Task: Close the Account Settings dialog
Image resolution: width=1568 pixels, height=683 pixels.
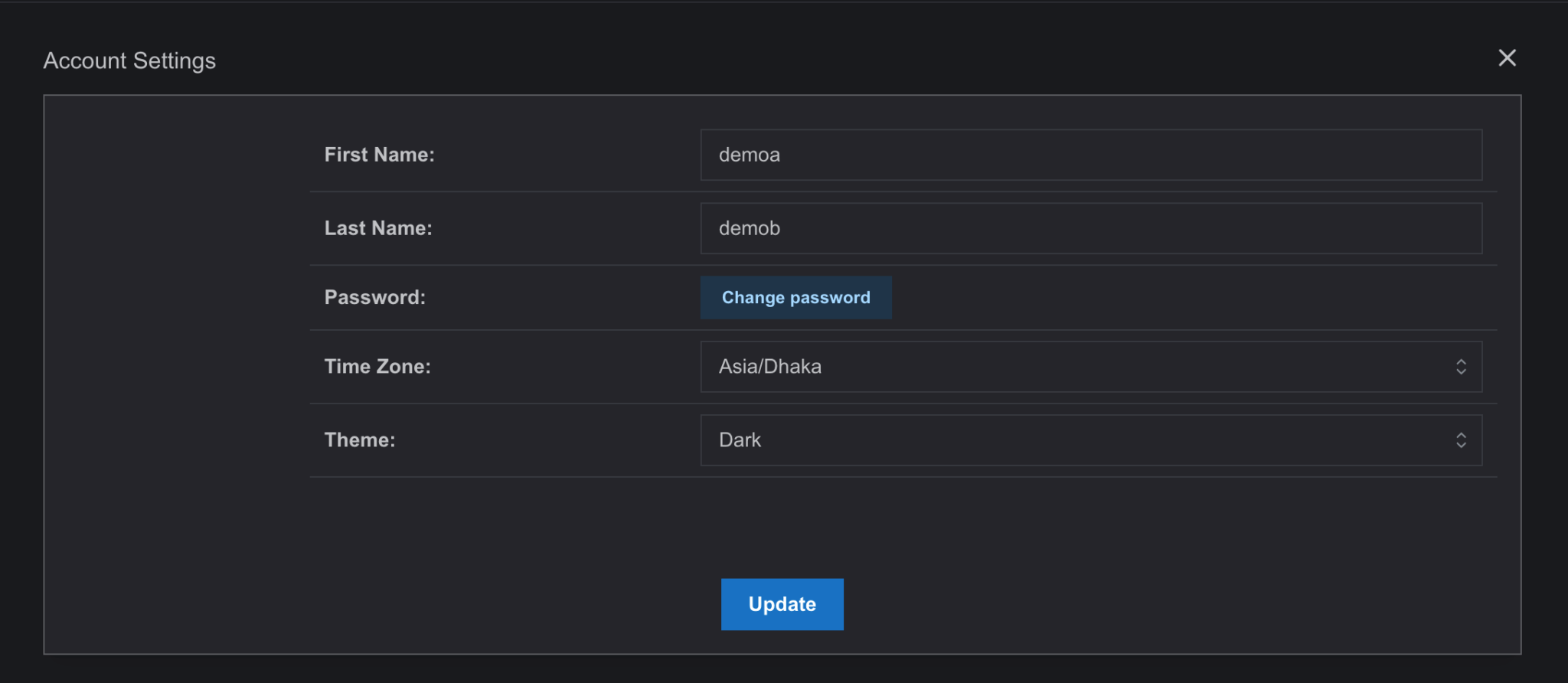Action: coord(1507,58)
